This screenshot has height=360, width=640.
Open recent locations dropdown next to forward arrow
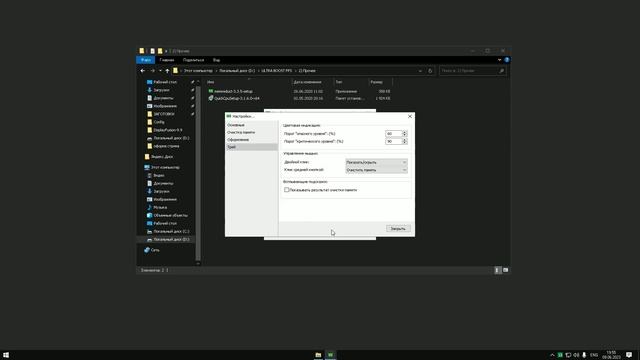pos(160,71)
